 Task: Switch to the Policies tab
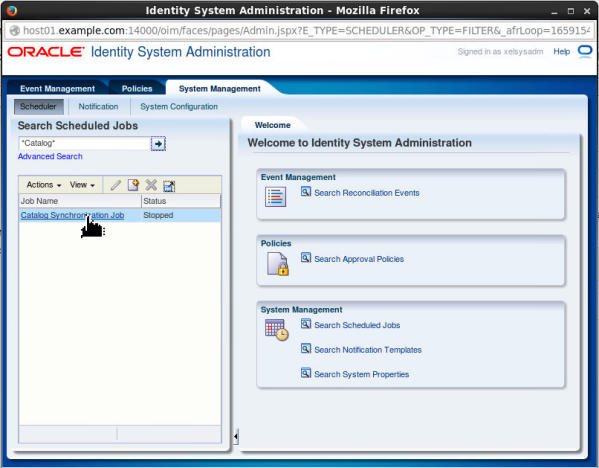pyautogui.click(x=137, y=89)
